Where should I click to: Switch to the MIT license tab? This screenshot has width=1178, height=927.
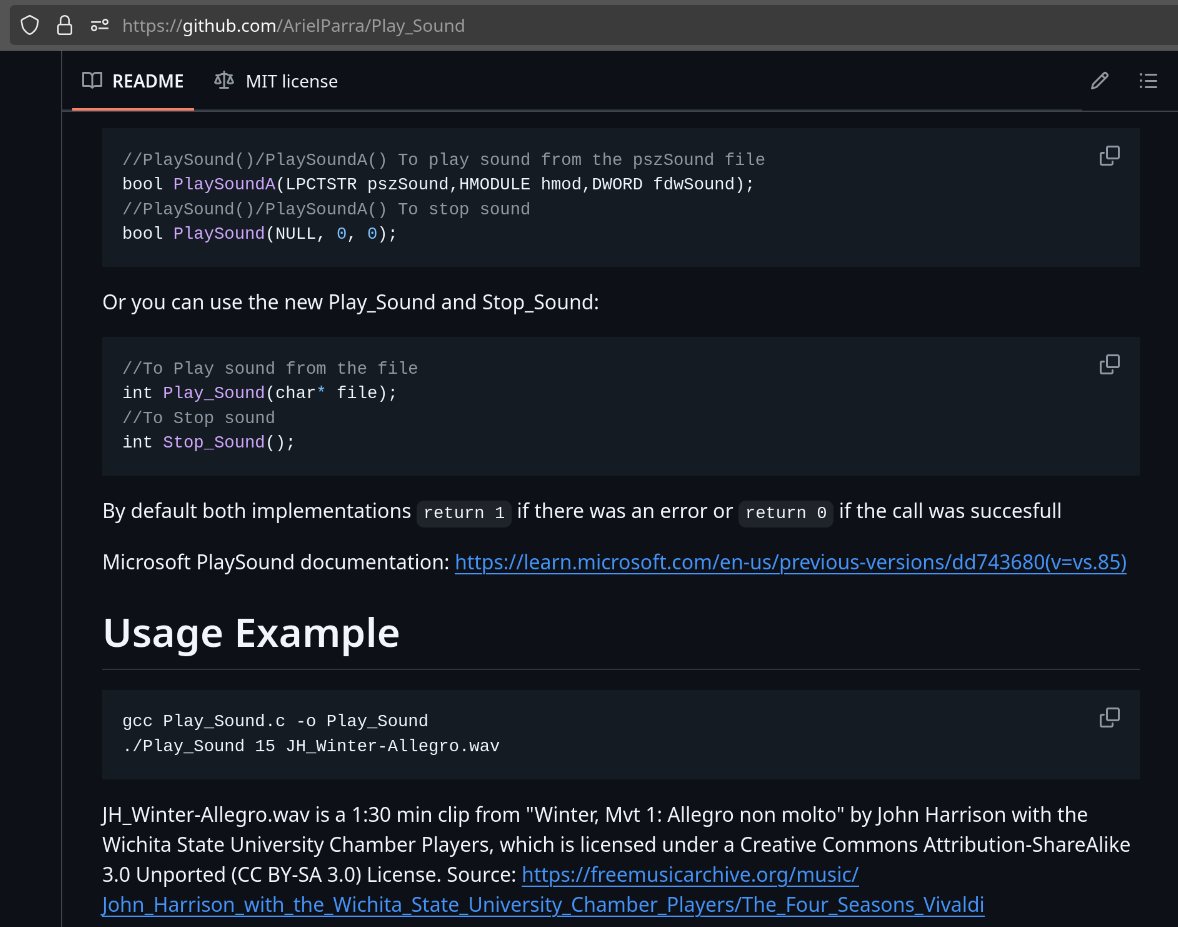(276, 81)
